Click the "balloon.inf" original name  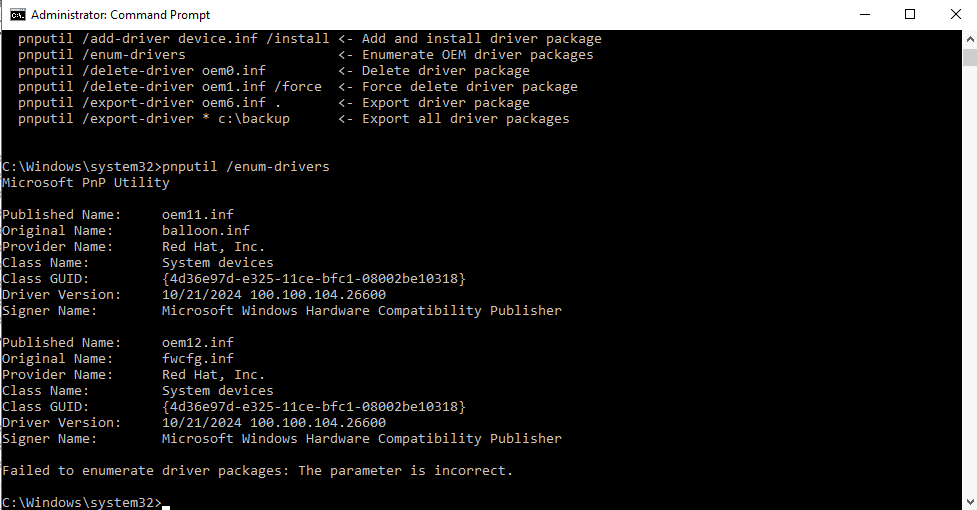[206, 231]
